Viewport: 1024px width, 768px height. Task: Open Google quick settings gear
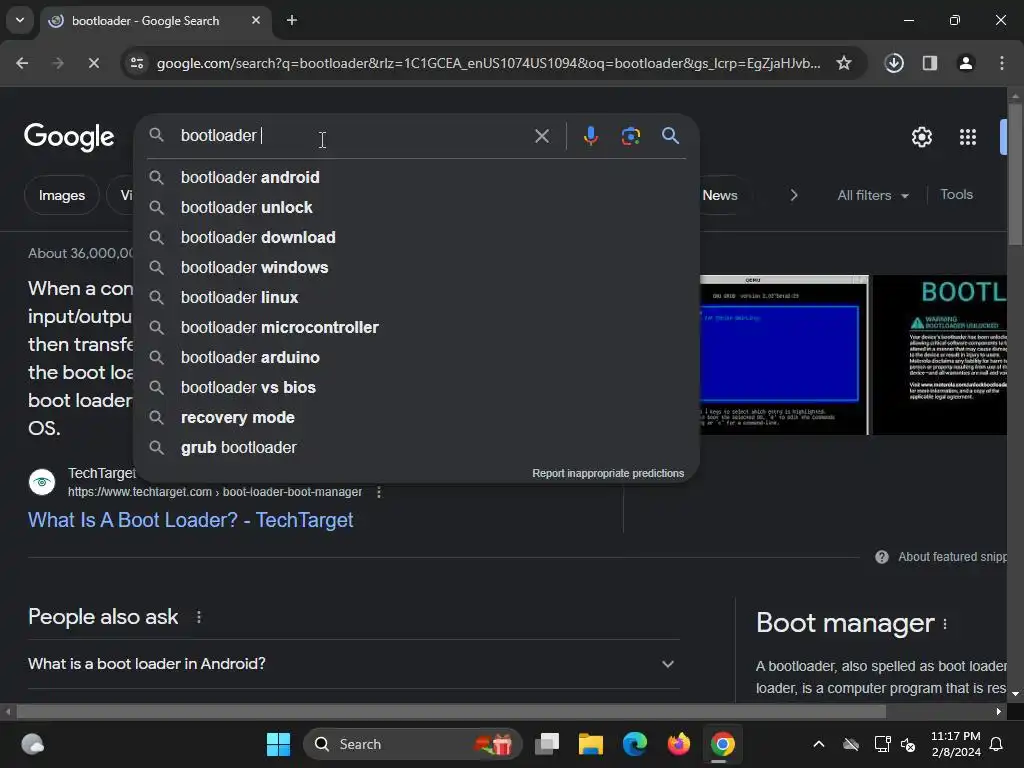(x=921, y=137)
